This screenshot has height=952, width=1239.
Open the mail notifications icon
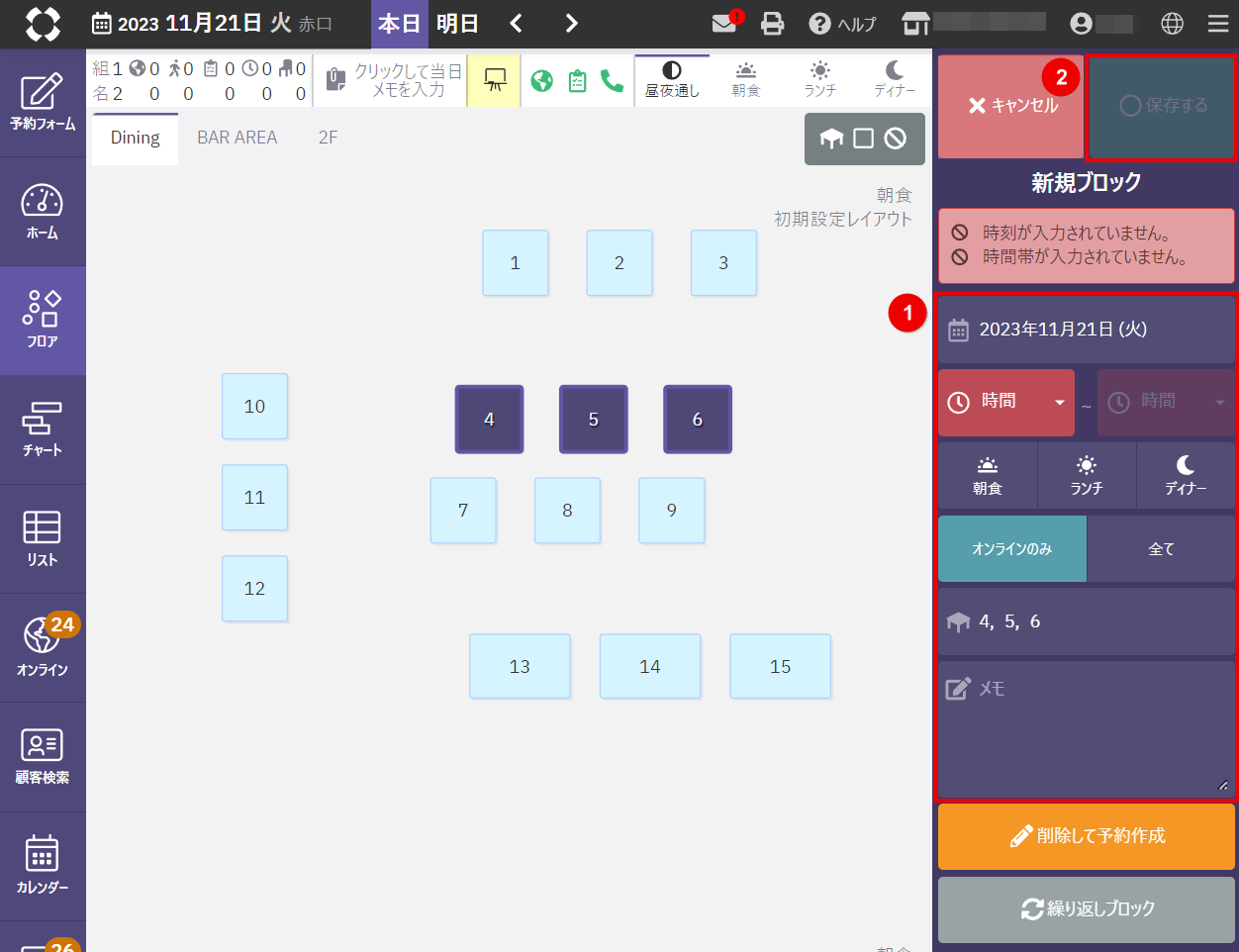[724, 24]
